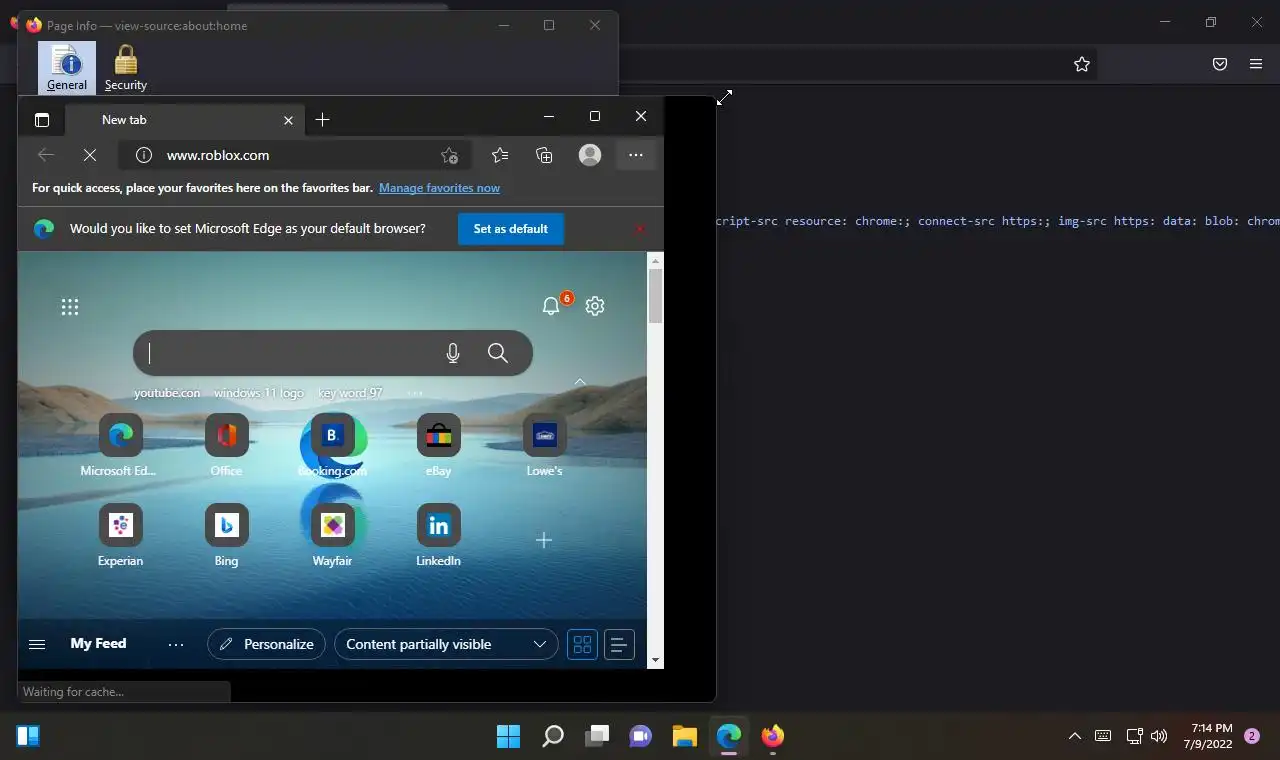Bookmark the page with Firefox star icon

point(1082,64)
